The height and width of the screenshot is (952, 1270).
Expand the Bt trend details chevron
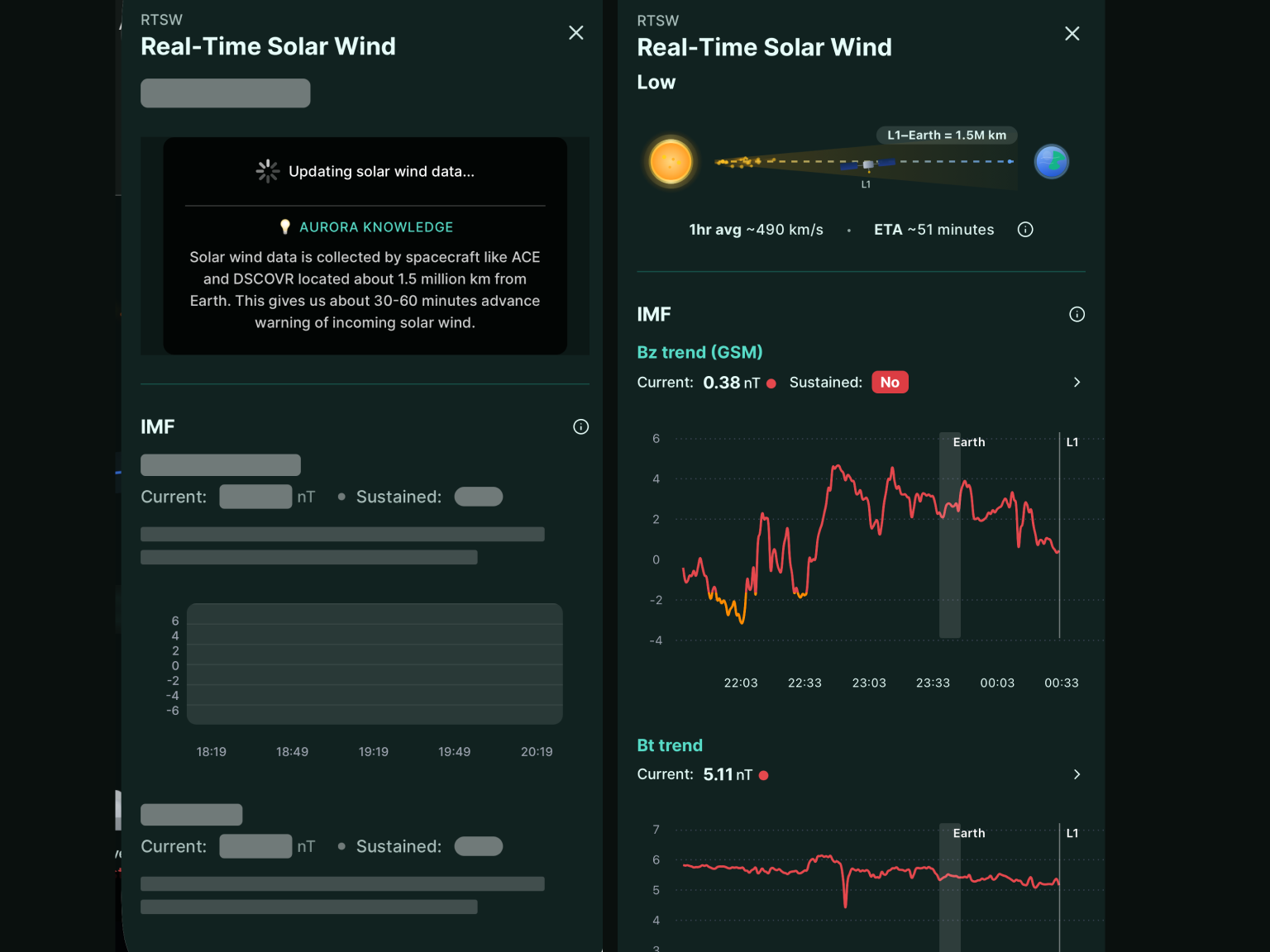1077,774
